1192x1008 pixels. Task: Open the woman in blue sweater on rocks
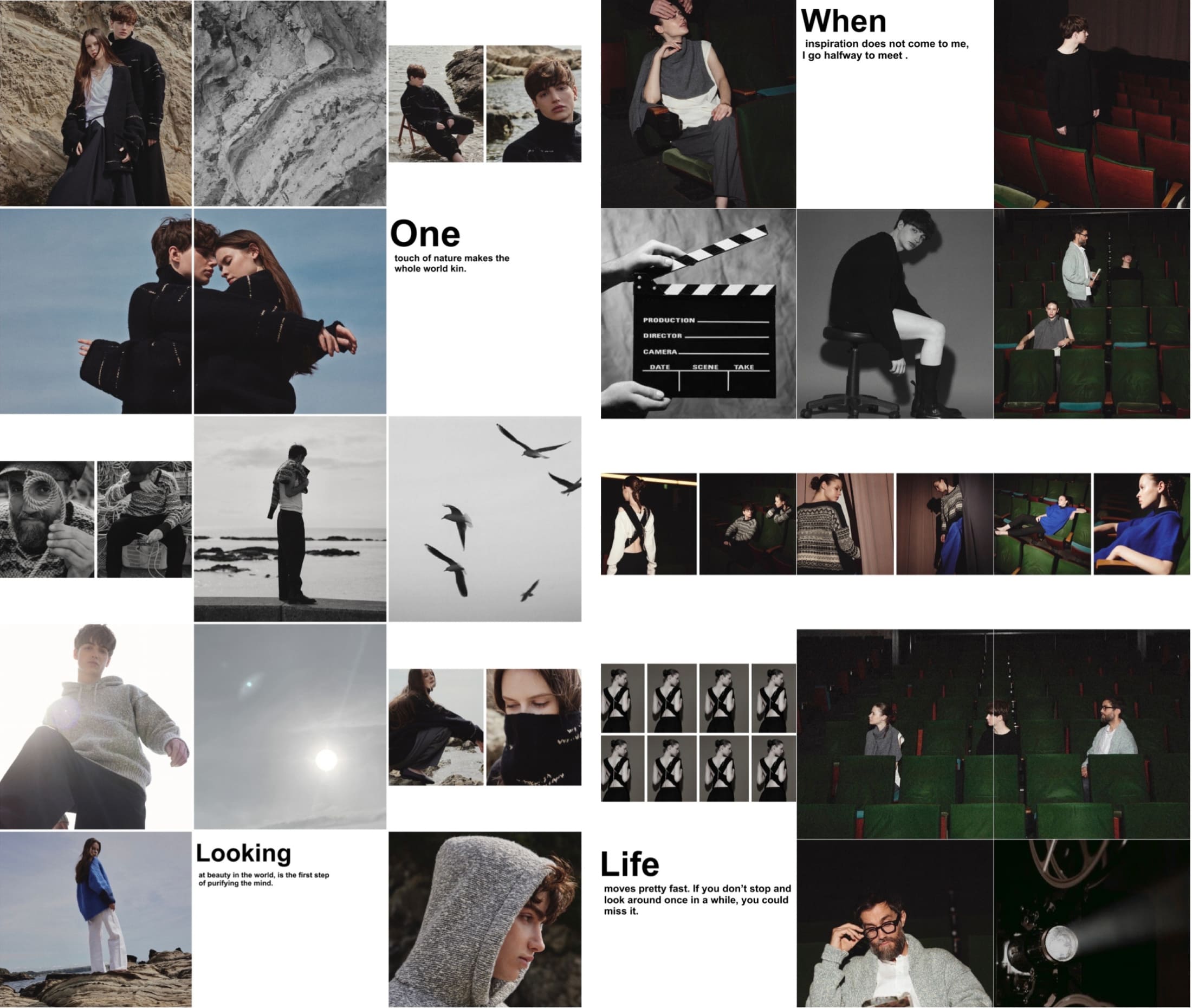coord(95,920)
